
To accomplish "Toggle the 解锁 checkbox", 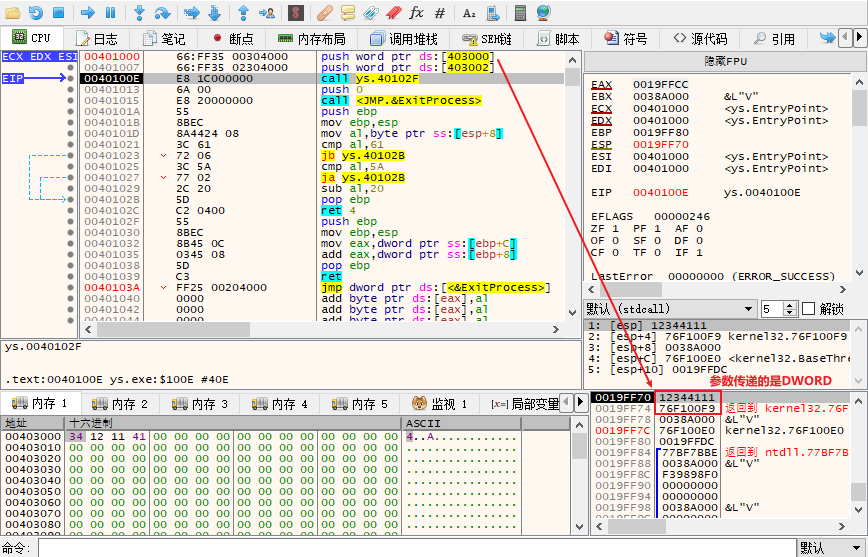I will click(x=808, y=308).
